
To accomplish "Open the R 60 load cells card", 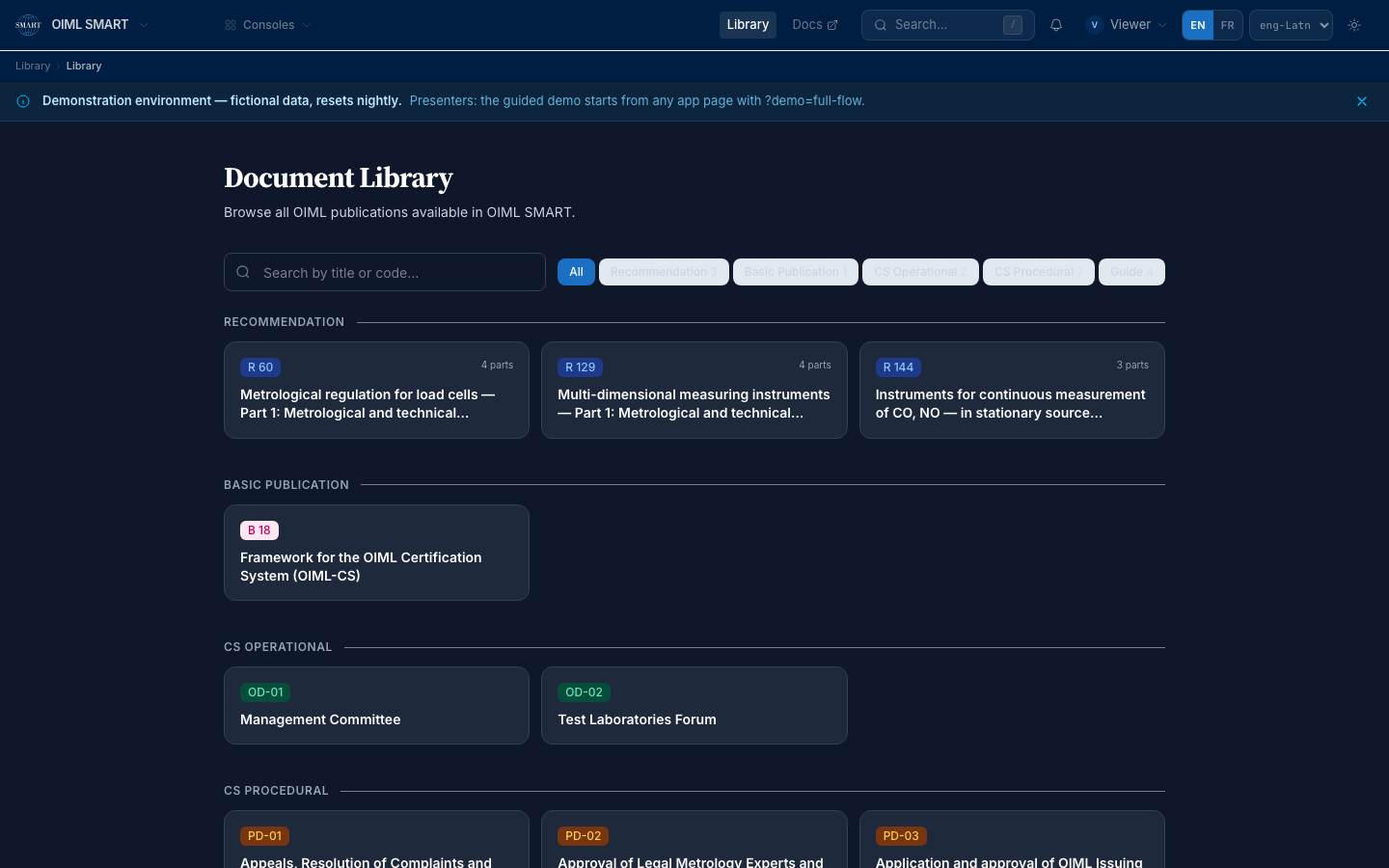I will coord(376,391).
